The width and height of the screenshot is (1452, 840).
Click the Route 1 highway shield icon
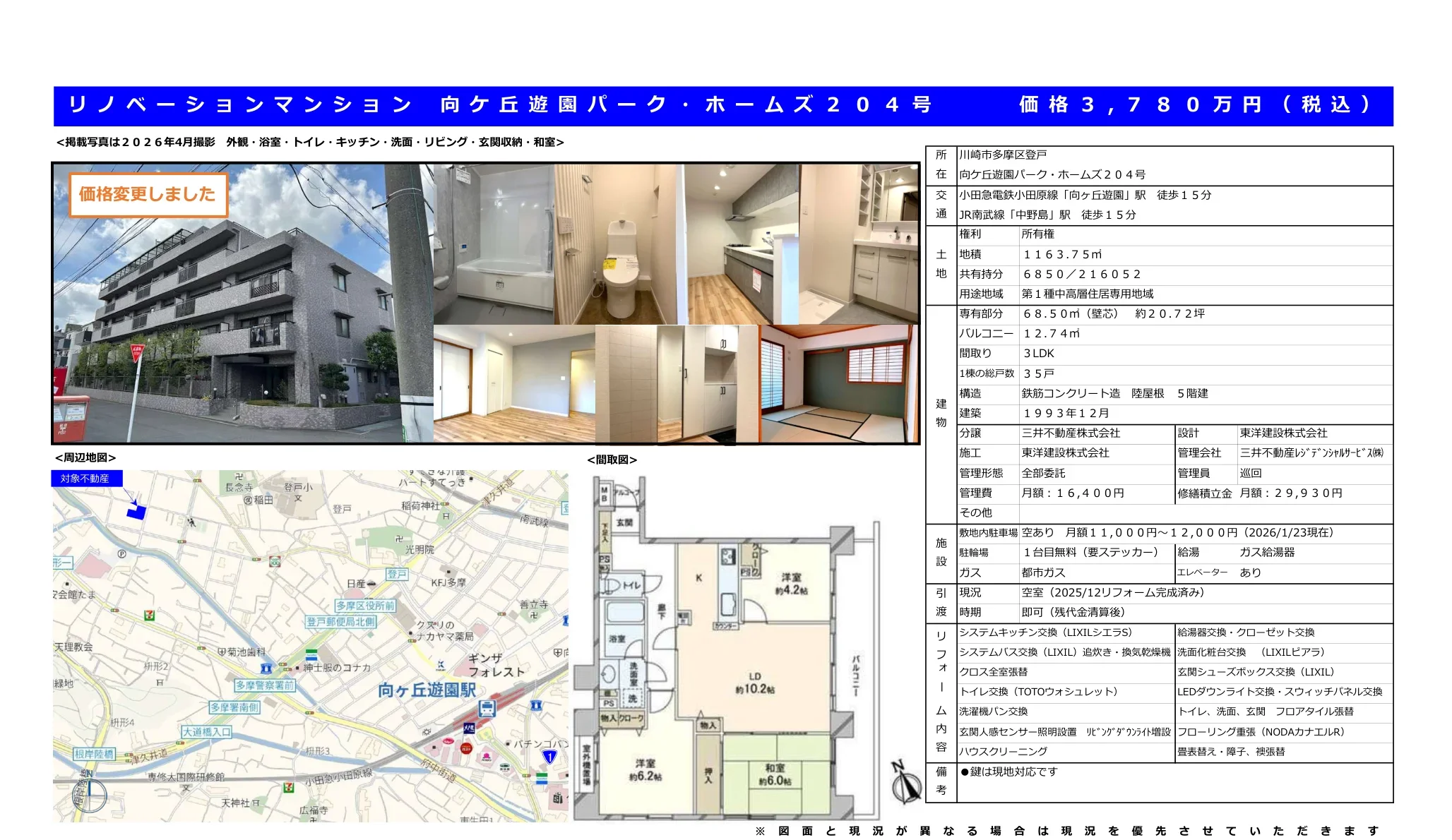click(x=549, y=756)
